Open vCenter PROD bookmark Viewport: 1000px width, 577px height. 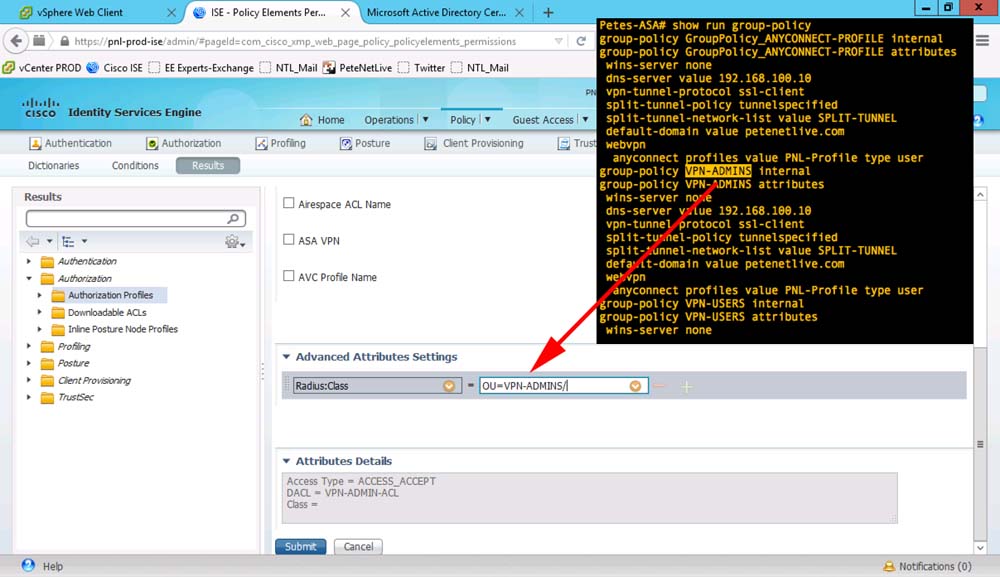pyautogui.click(x=42, y=68)
